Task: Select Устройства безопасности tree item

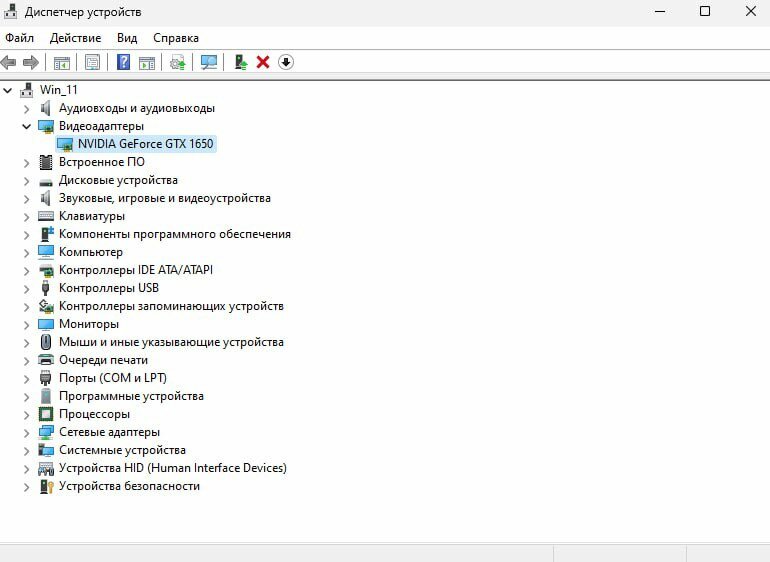Action: click(x=129, y=486)
